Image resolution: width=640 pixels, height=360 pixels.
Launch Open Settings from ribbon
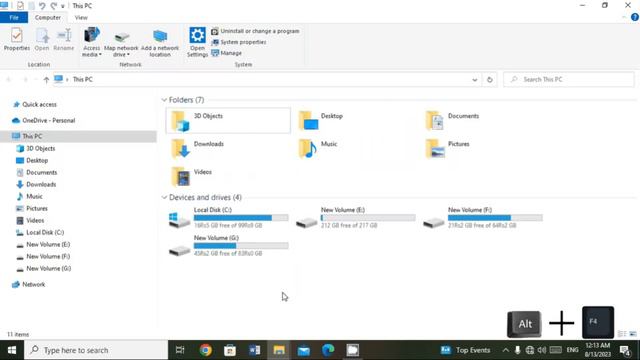point(198,42)
